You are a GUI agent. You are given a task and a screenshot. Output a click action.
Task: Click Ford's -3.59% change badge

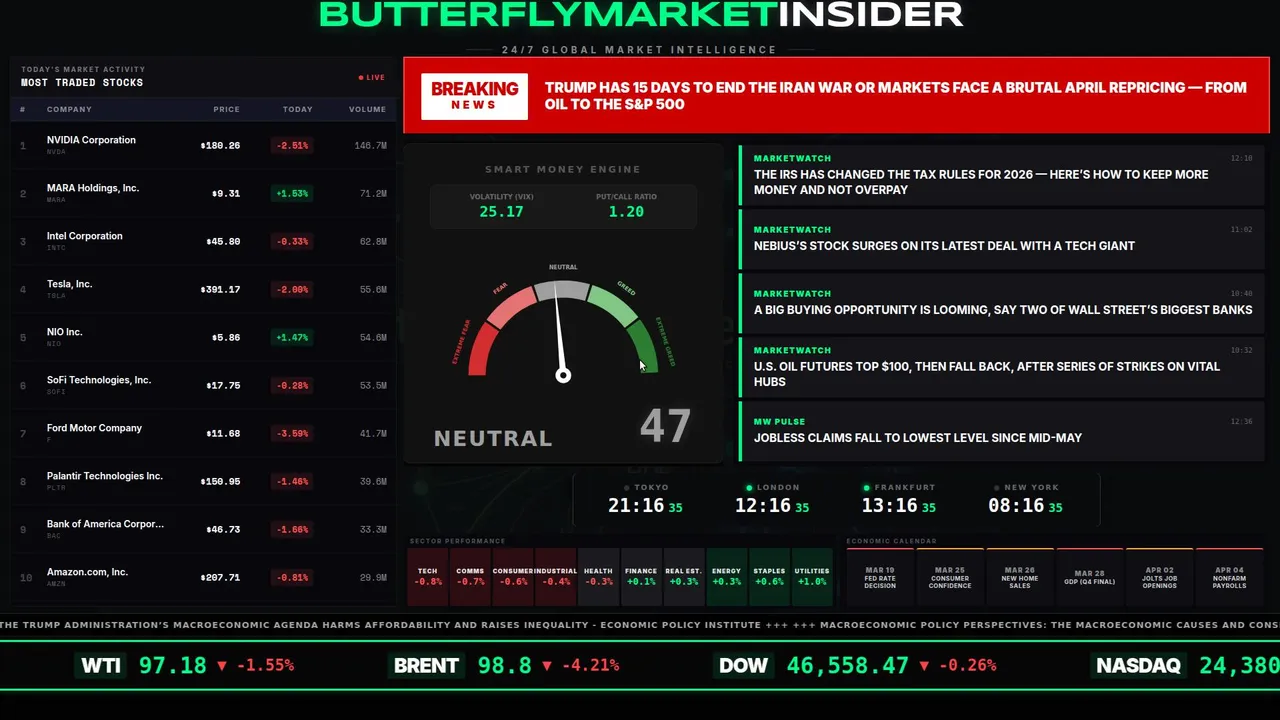[293, 433]
